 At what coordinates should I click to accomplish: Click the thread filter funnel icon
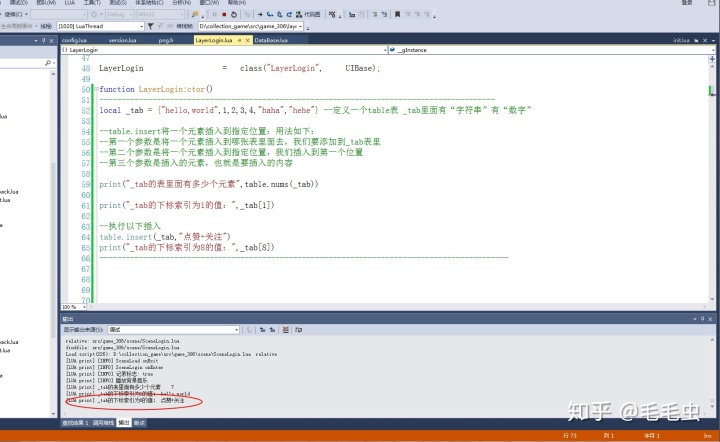[150, 26]
